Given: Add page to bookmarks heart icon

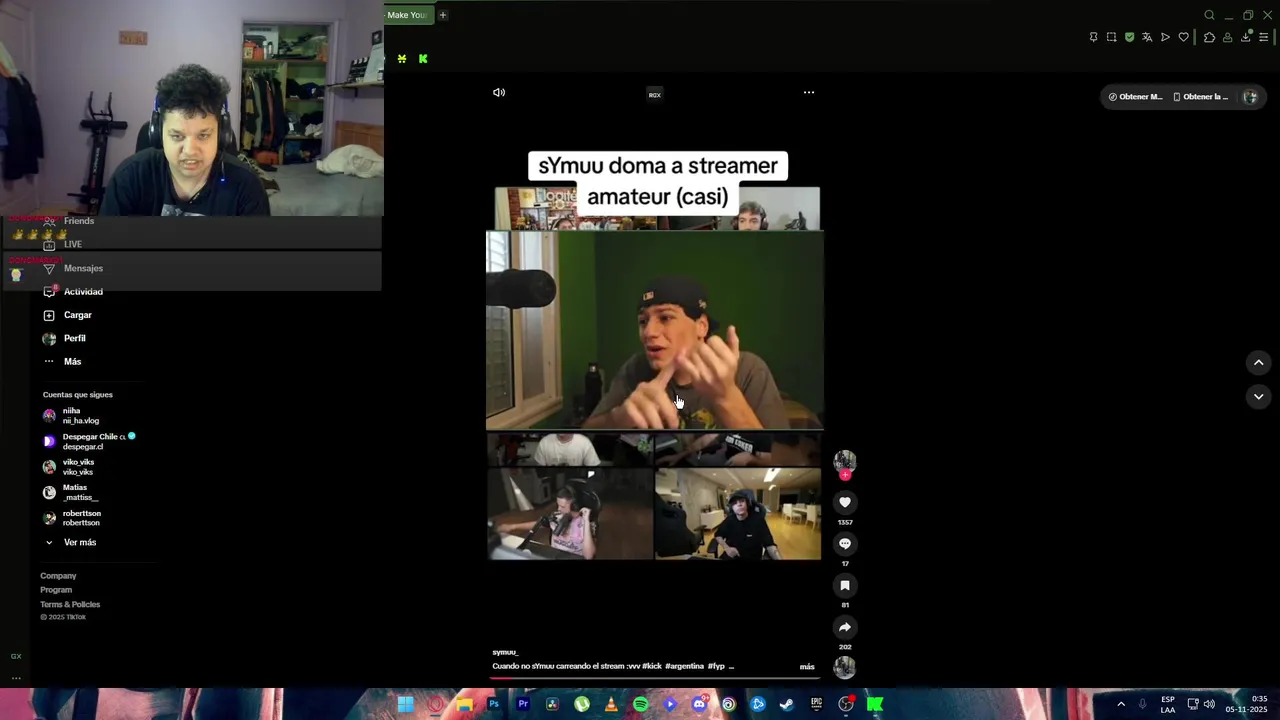Looking at the screenshot, I should 1184,37.
